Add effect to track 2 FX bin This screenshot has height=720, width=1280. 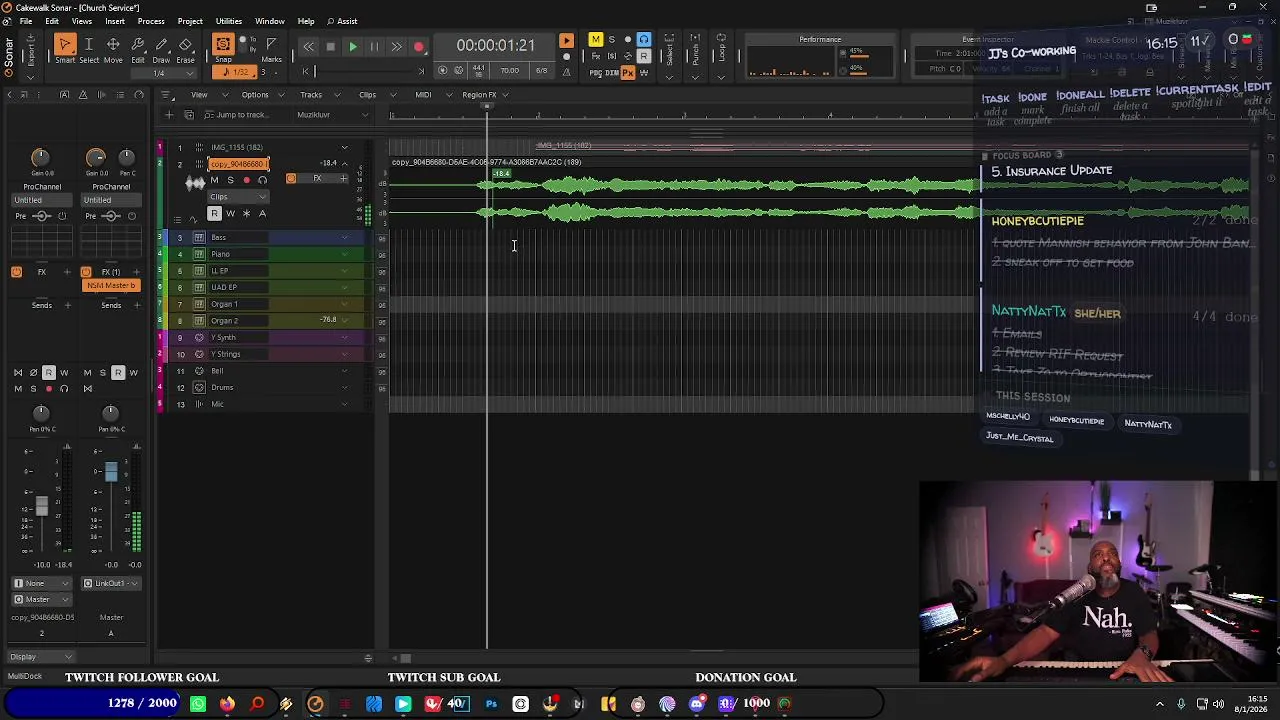[x=343, y=179]
